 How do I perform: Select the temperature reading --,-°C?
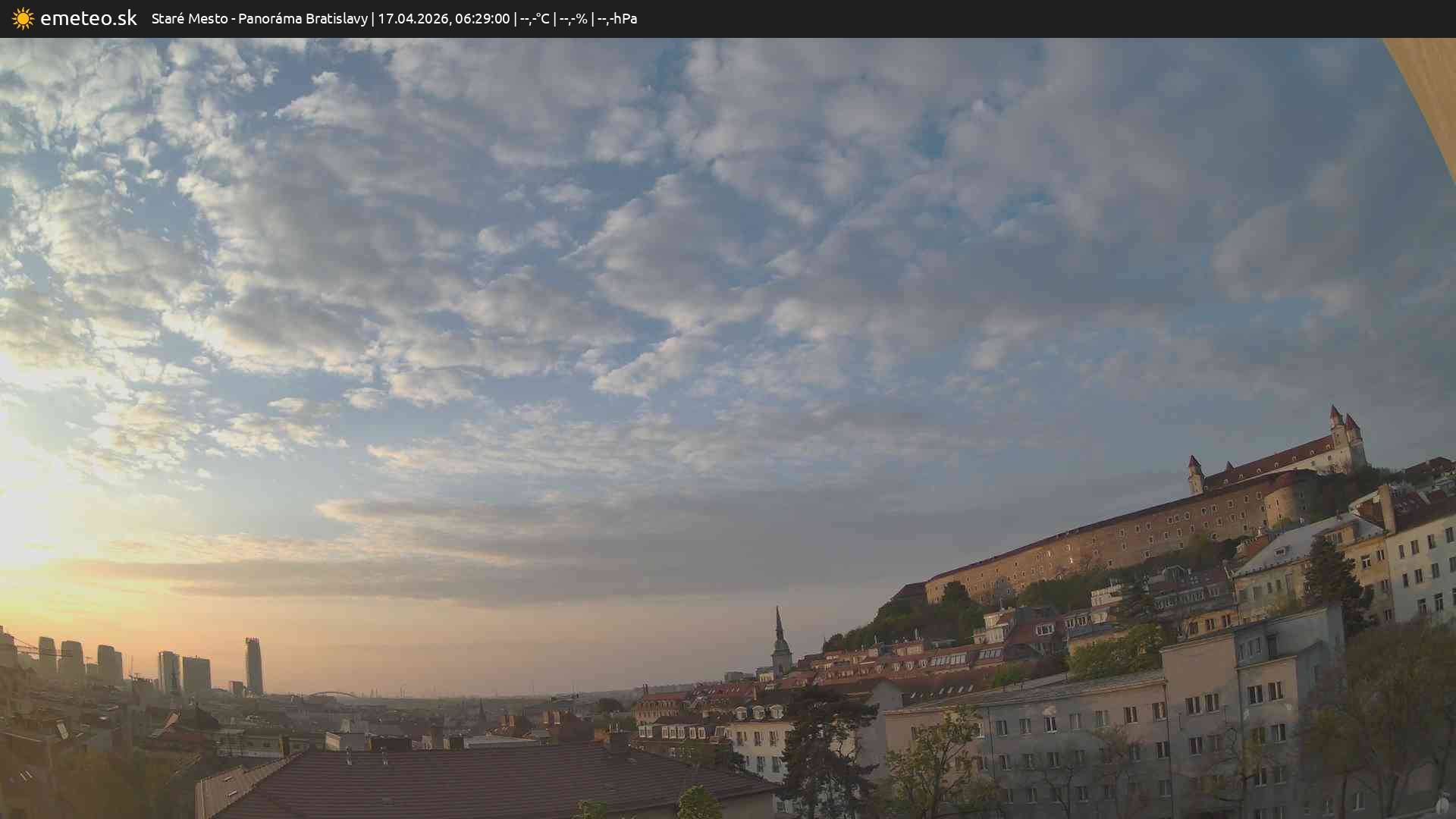(535, 18)
